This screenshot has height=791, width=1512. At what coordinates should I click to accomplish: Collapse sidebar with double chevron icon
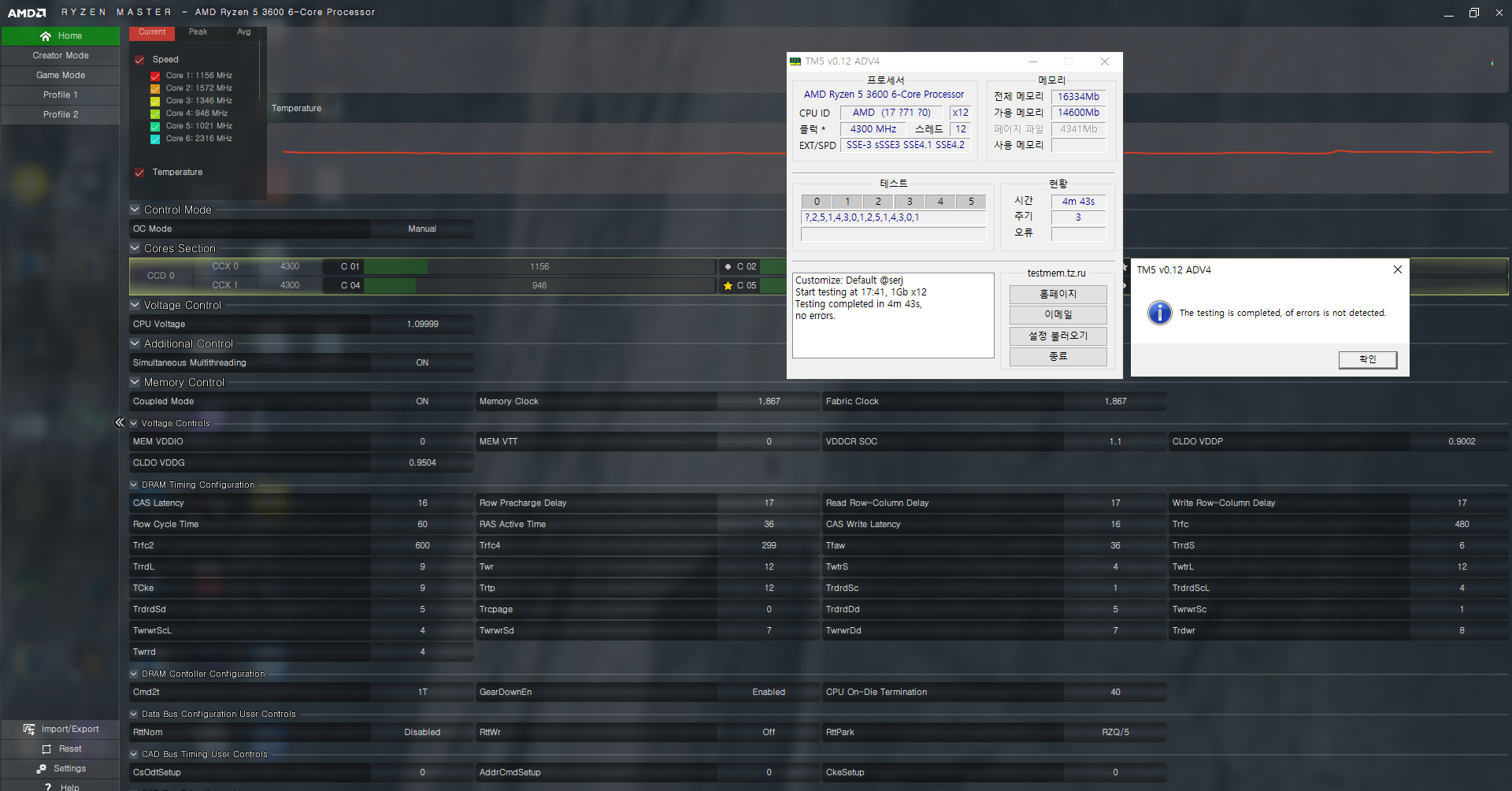coord(120,422)
